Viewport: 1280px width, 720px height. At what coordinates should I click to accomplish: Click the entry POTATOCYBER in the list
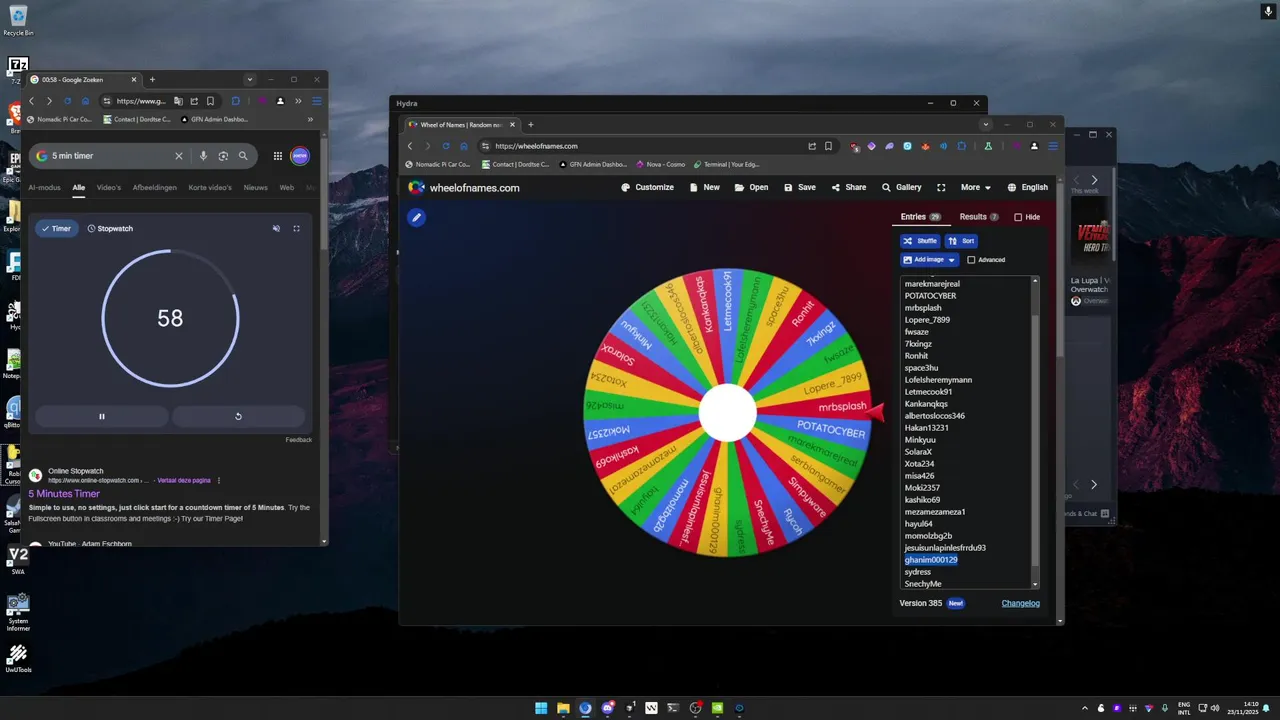(930, 296)
